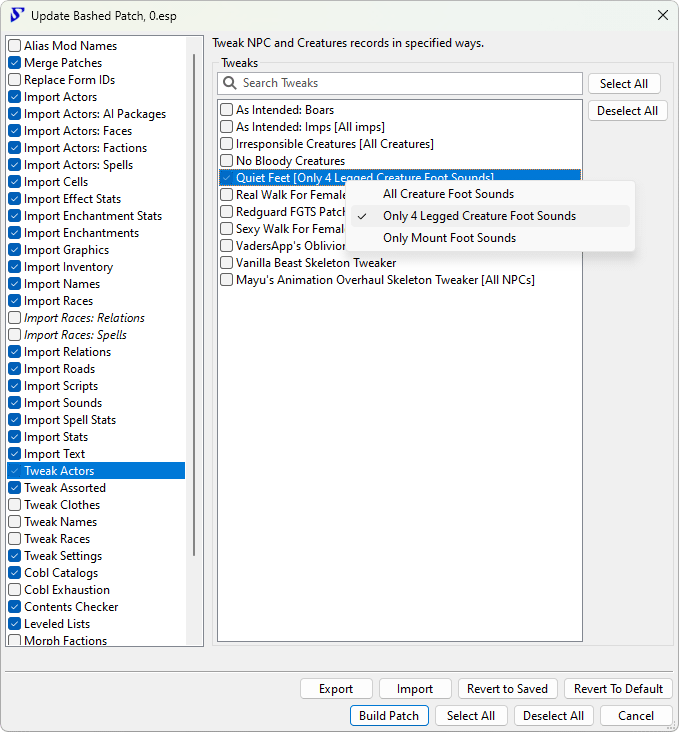Image resolution: width=679 pixels, height=732 pixels.
Task: Select the Quiet Feet tweak row
Action: click(x=400, y=177)
